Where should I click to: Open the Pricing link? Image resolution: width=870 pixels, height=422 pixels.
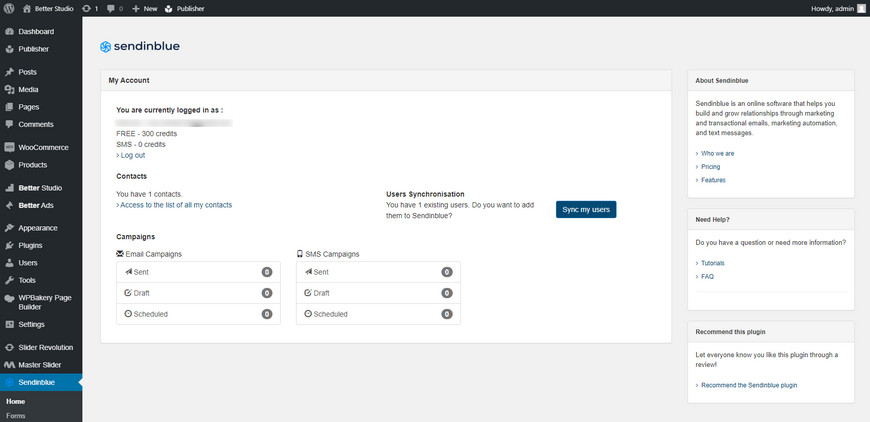click(x=710, y=166)
